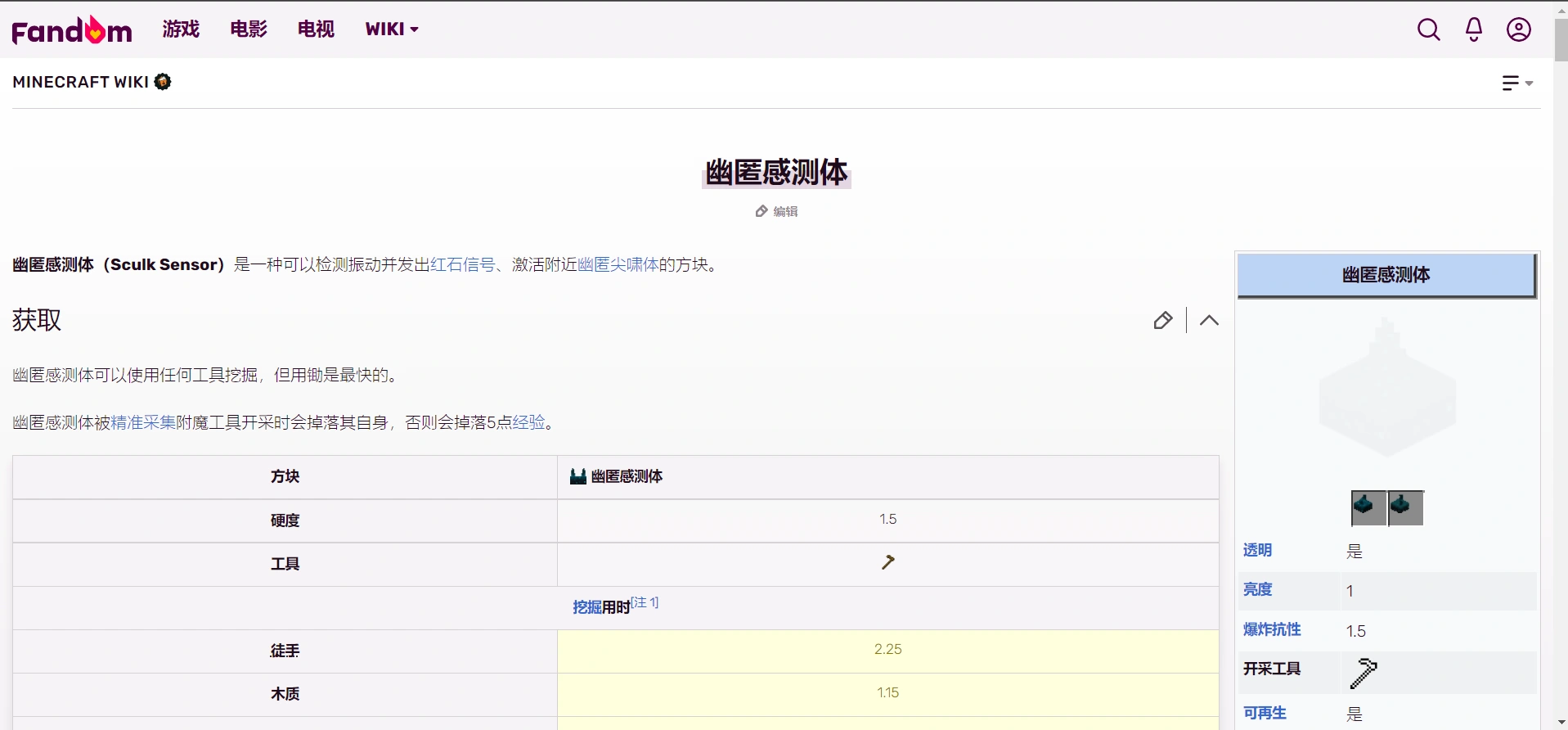This screenshot has height=730, width=1568.
Task: Click the 工具 table row label
Action: (285, 564)
